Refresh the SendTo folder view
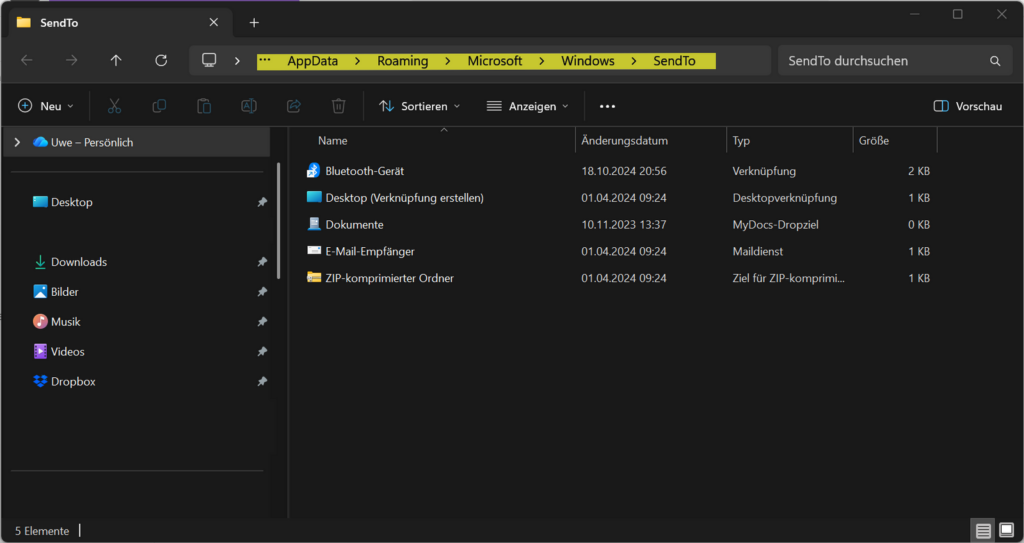 coord(161,61)
